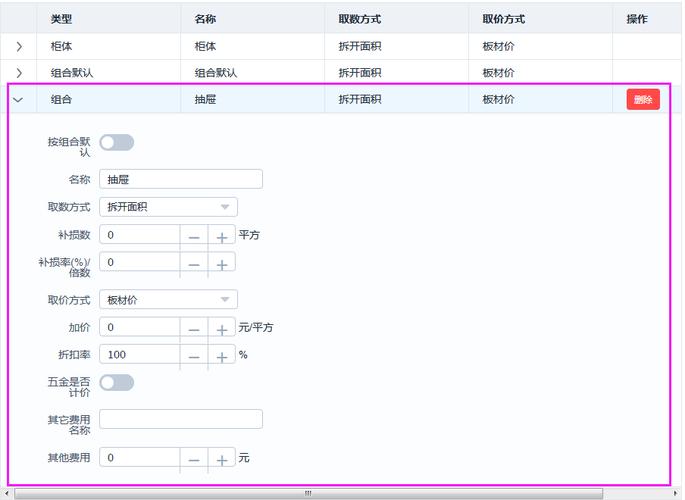
Task: Open the 取价方式 dropdown showing 板材价
Action: [x=168, y=300]
